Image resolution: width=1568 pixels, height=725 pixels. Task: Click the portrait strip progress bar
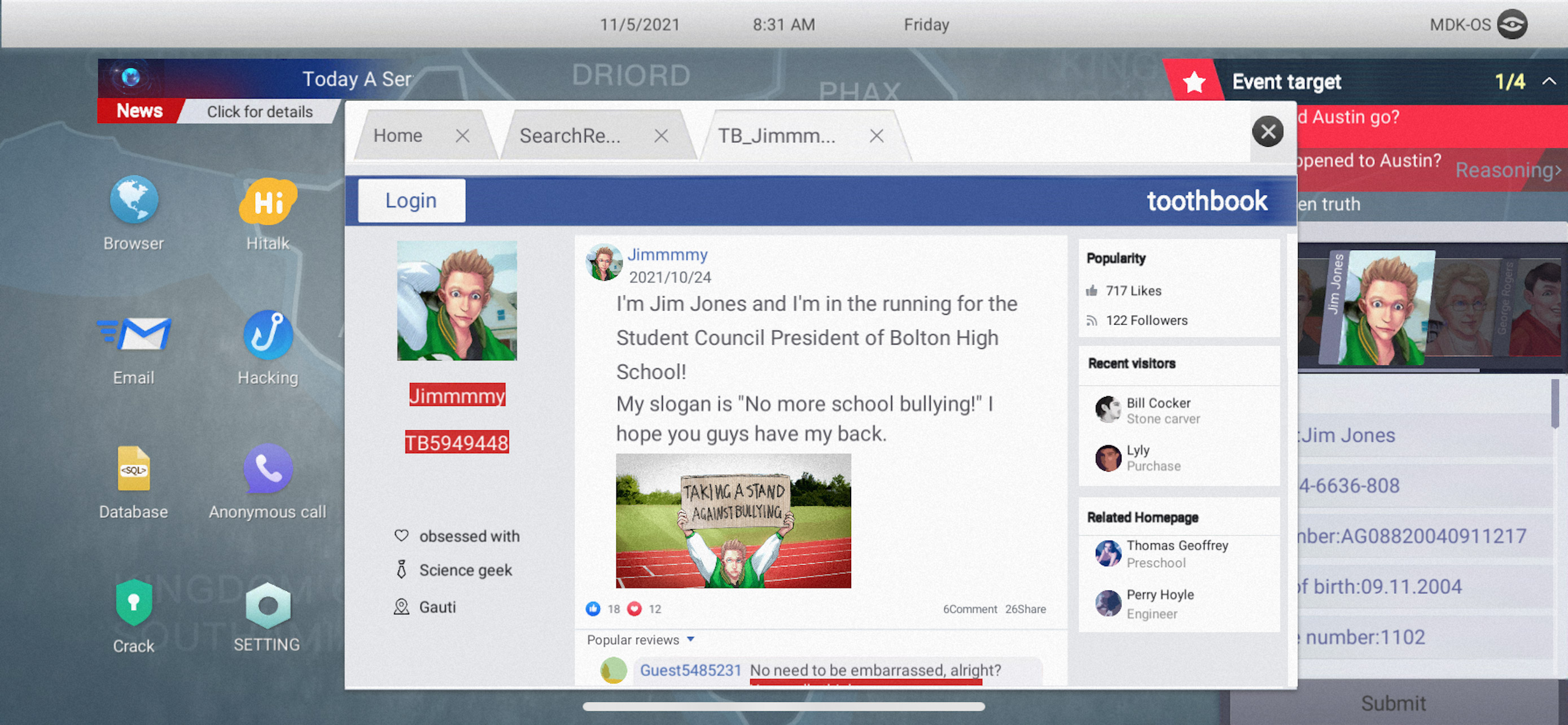click(x=1390, y=369)
